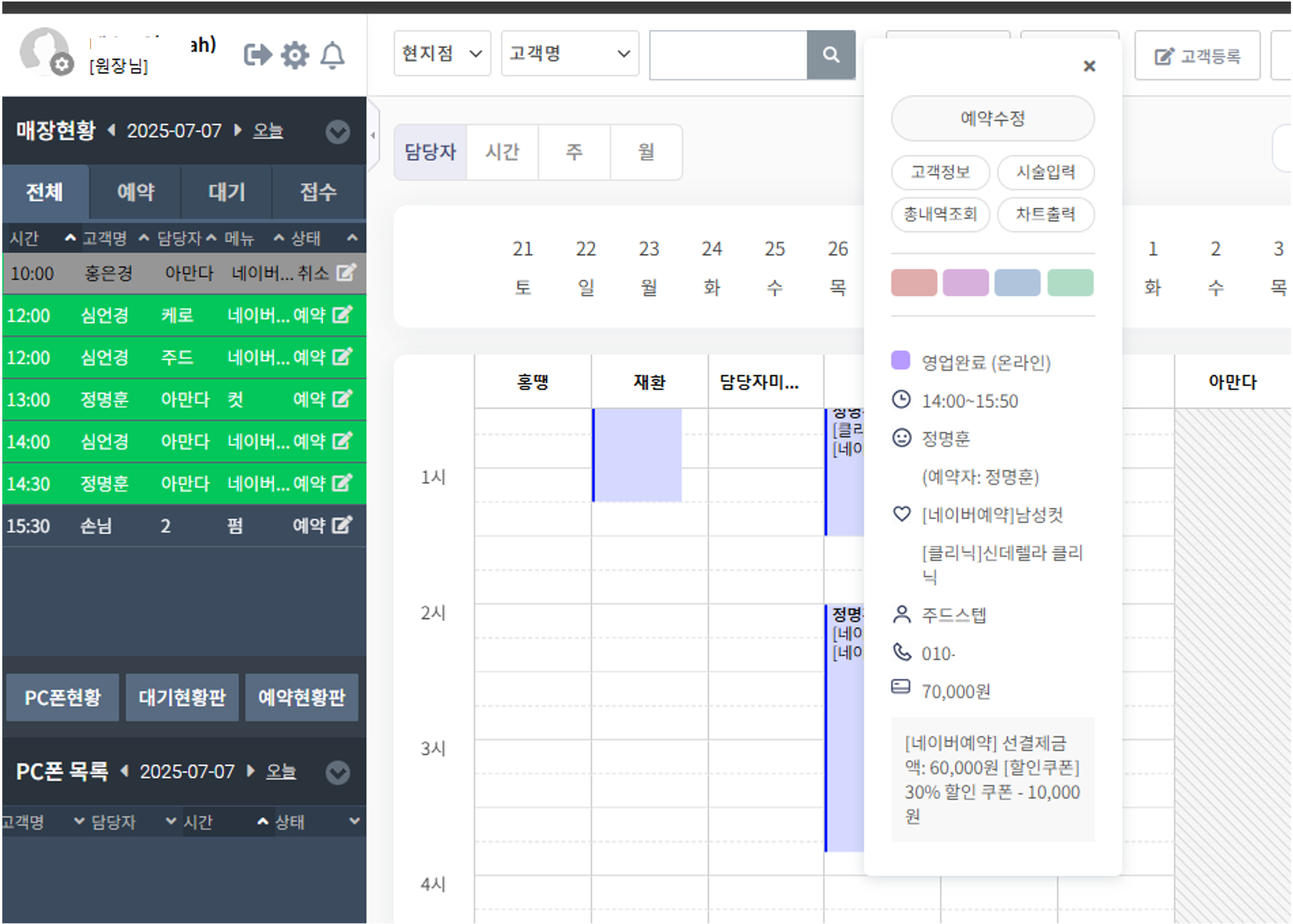Go to previous date in 매장현황

(x=111, y=130)
